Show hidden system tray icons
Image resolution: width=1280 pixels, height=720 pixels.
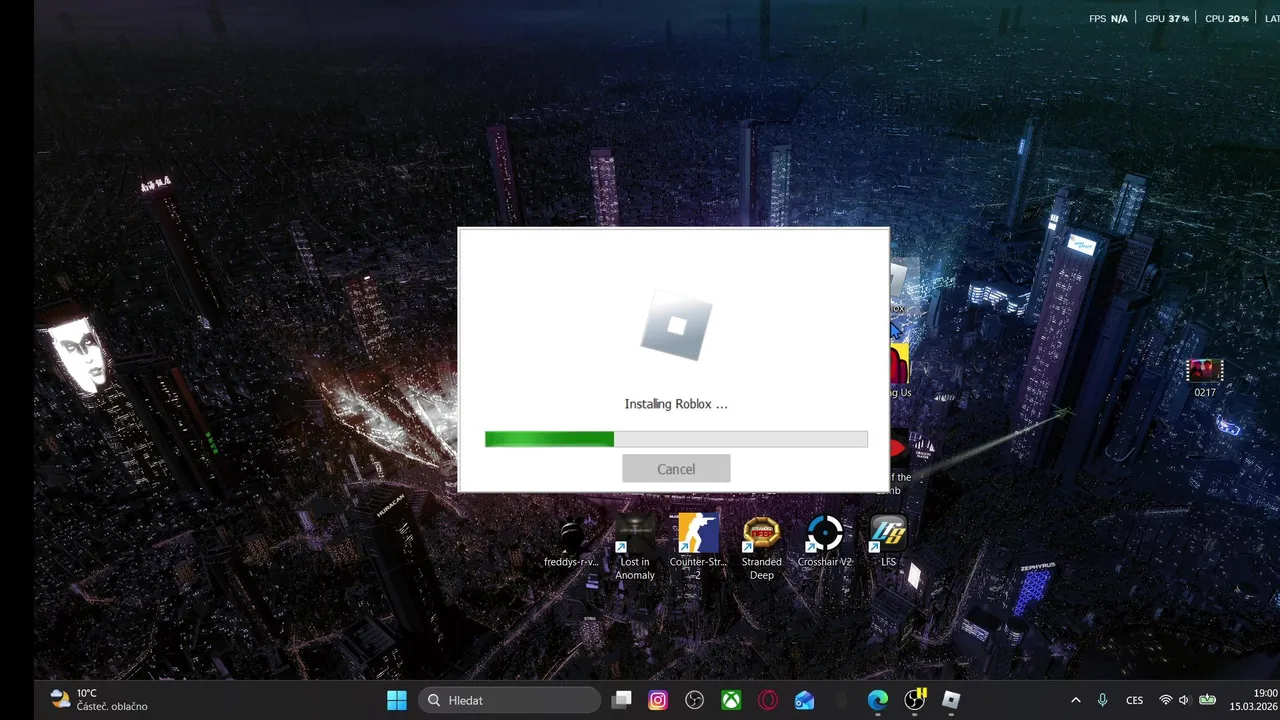[x=1076, y=700]
